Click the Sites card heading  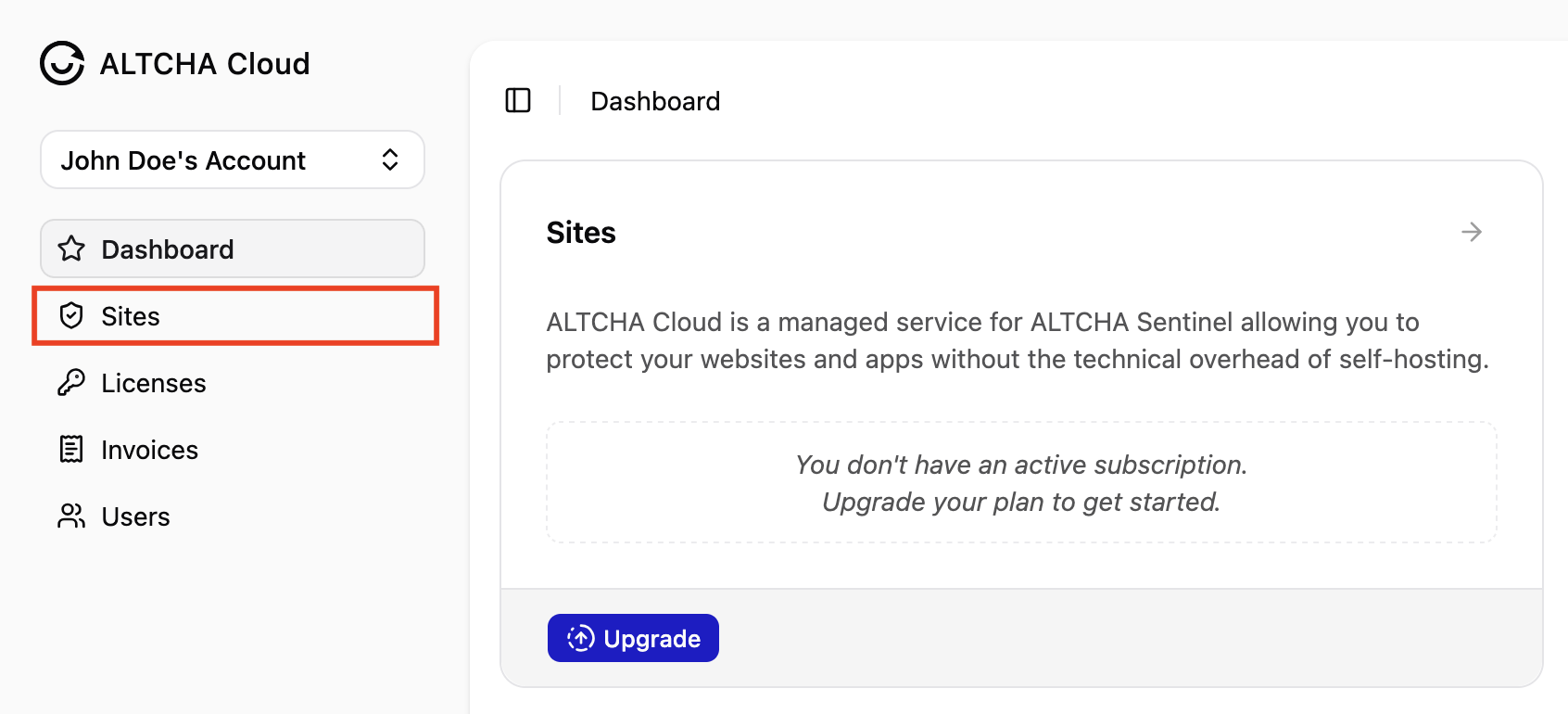tap(581, 233)
